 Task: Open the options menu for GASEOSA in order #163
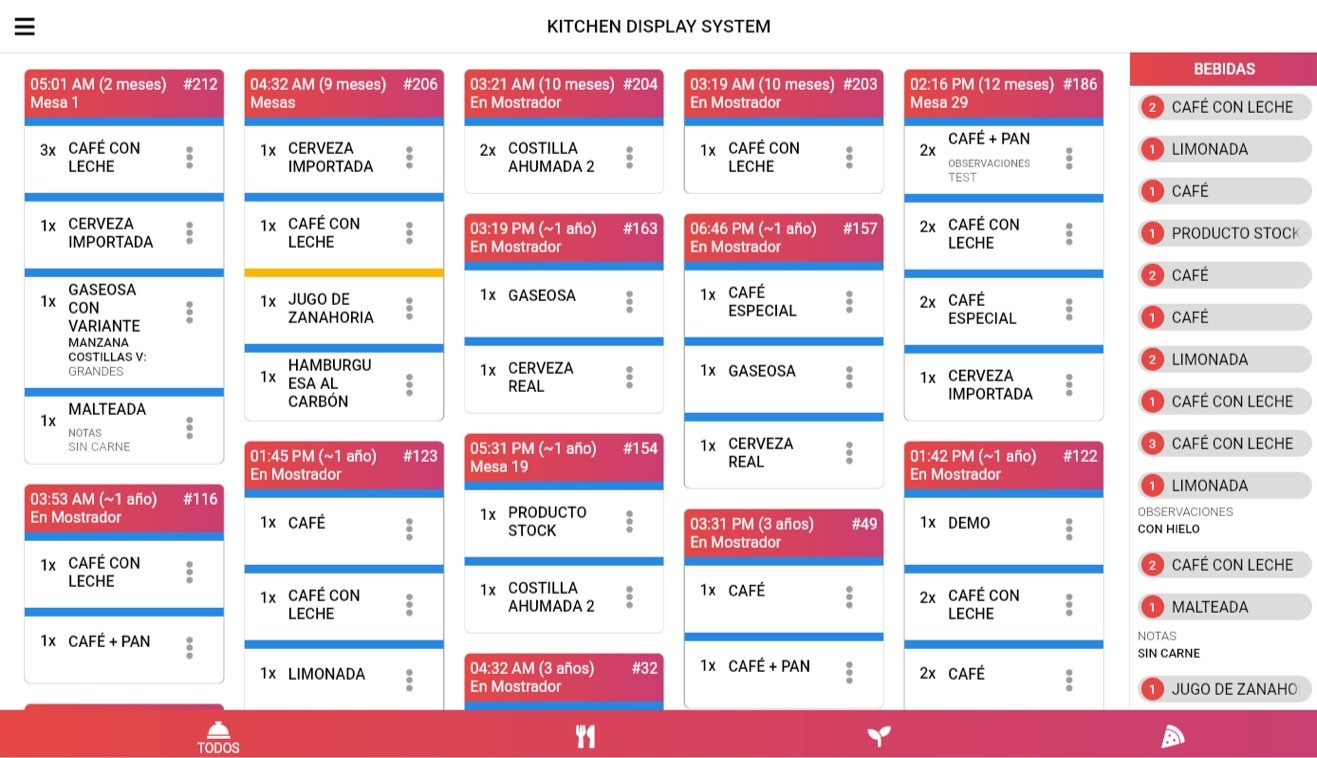click(x=628, y=295)
